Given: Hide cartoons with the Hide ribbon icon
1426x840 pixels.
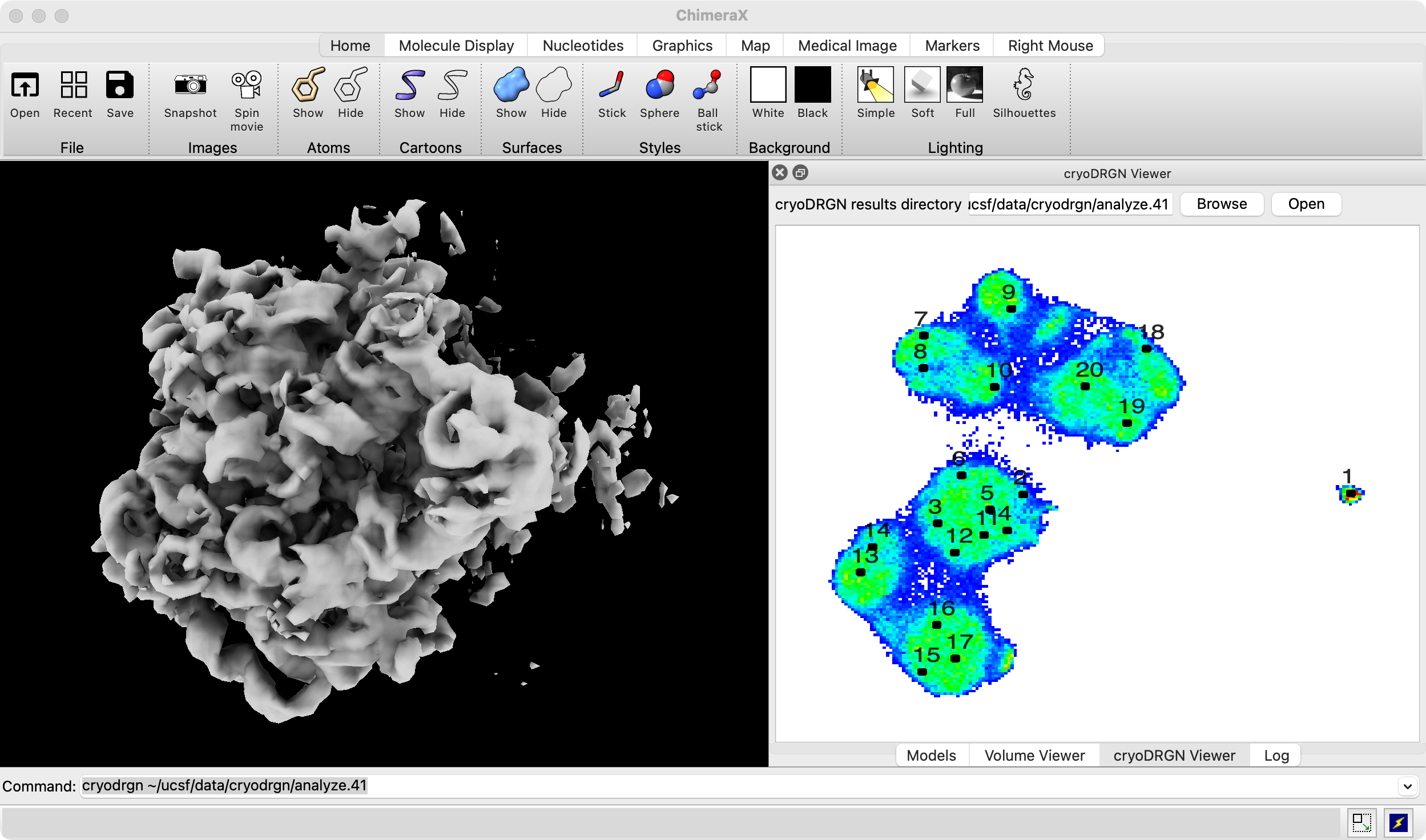Looking at the screenshot, I should 452,86.
